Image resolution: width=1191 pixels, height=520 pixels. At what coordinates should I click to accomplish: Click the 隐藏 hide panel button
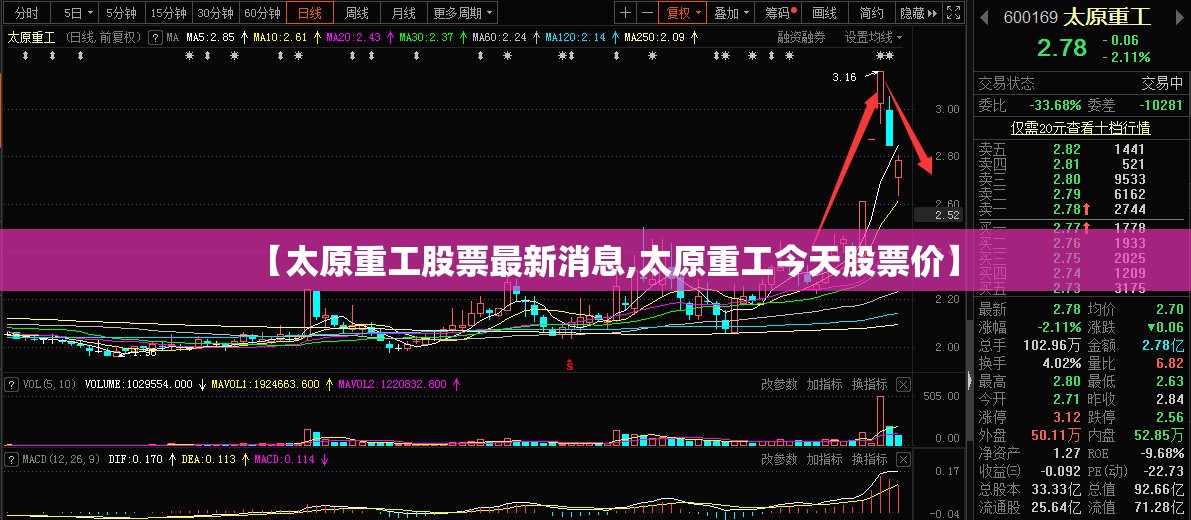tap(919, 13)
